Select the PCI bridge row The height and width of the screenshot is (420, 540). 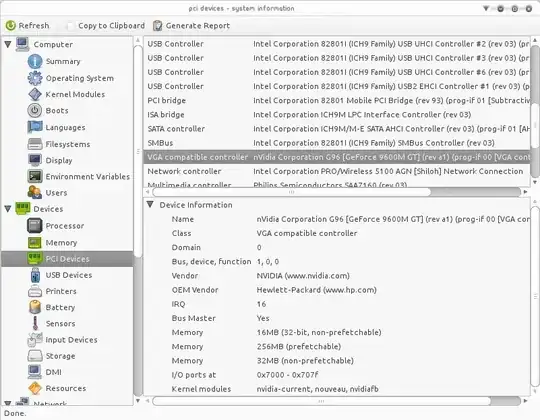point(337,101)
